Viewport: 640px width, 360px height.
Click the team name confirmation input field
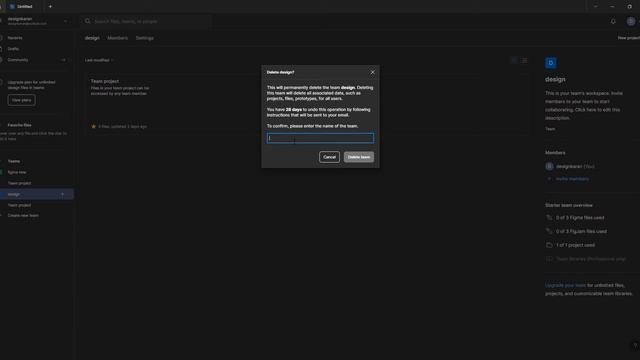(320, 138)
